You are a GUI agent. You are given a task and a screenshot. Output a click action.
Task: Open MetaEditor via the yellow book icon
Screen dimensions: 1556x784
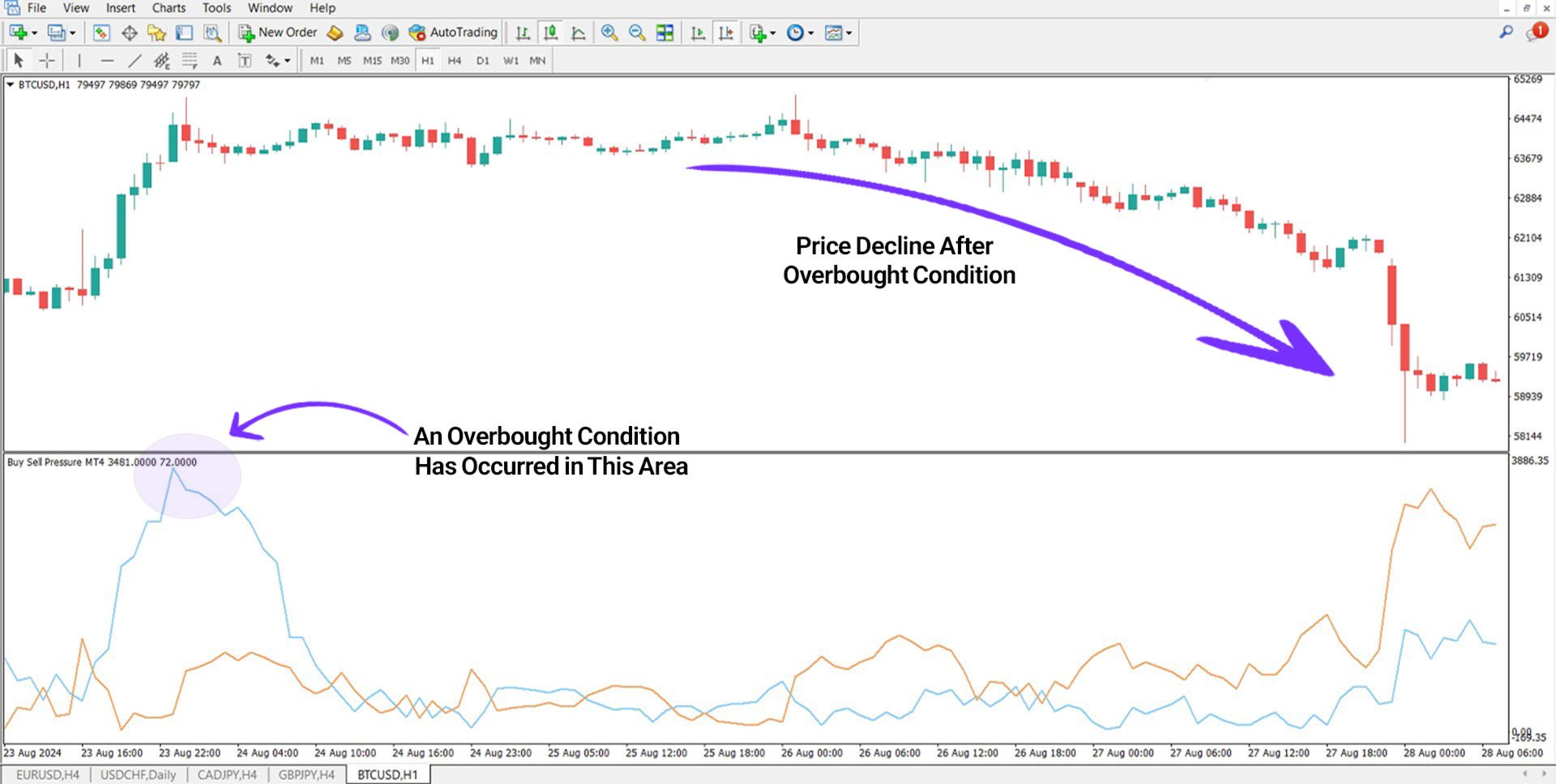pyautogui.click(x=335, y=32)
